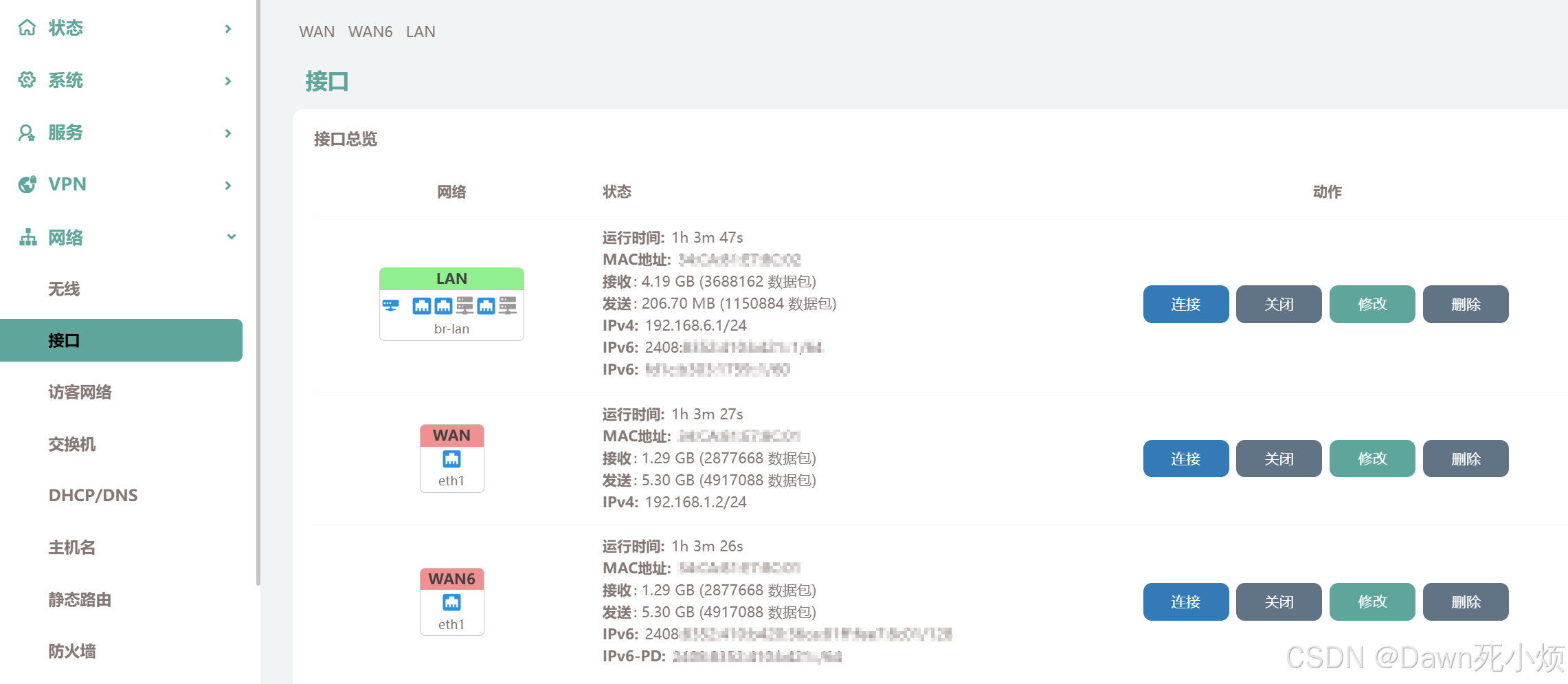Click the LAN br-lan bridge icon

click(x=390, y=305)
